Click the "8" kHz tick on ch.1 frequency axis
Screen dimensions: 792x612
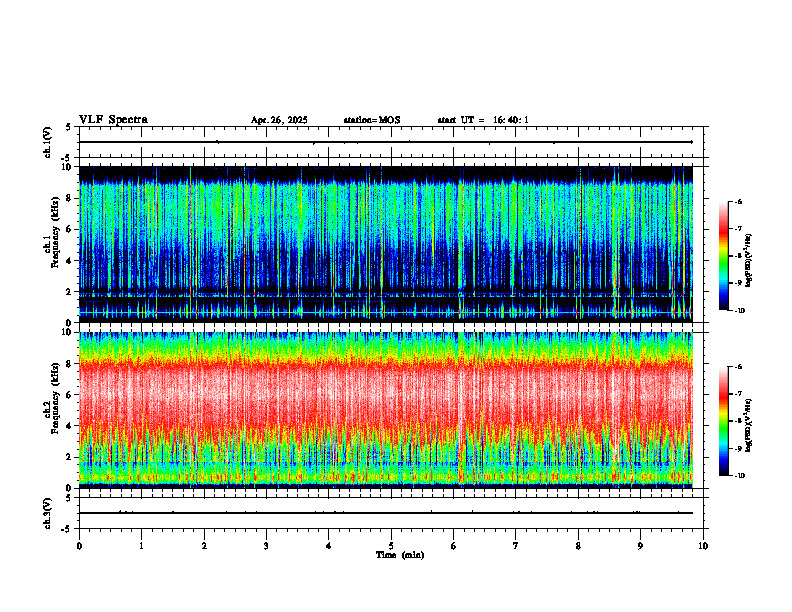(70, 198)
